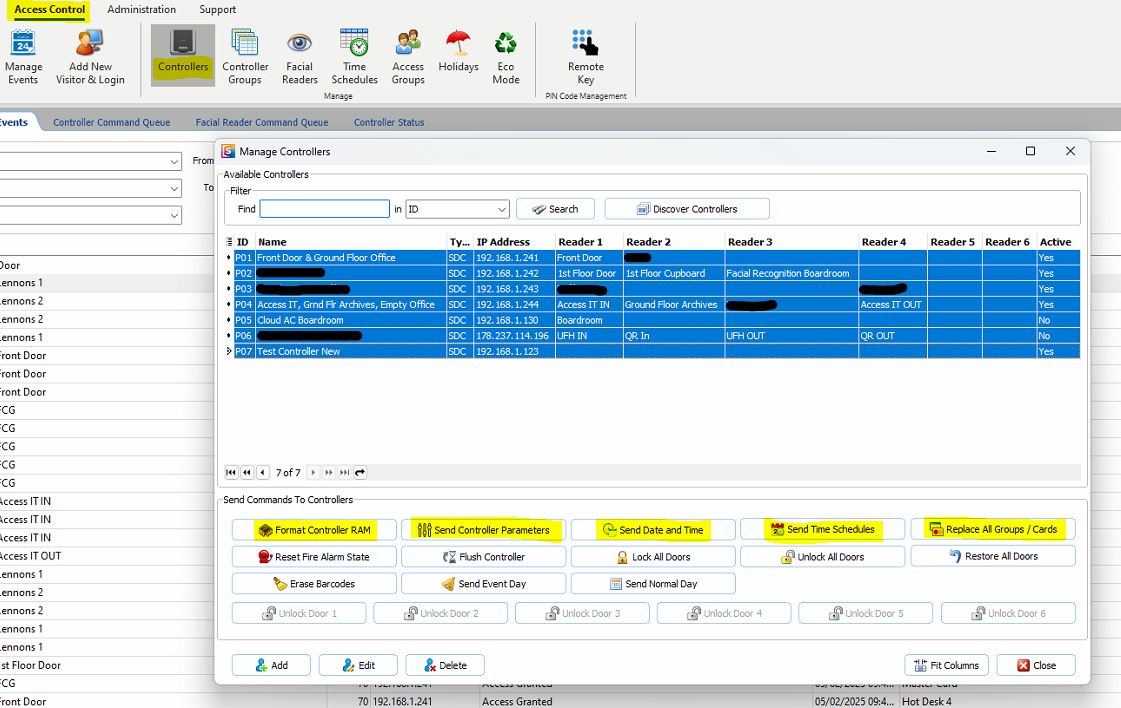Open the 'in ID' filter field dropdown
This screenshot has width=1121, height=708.
pos(501,209)
